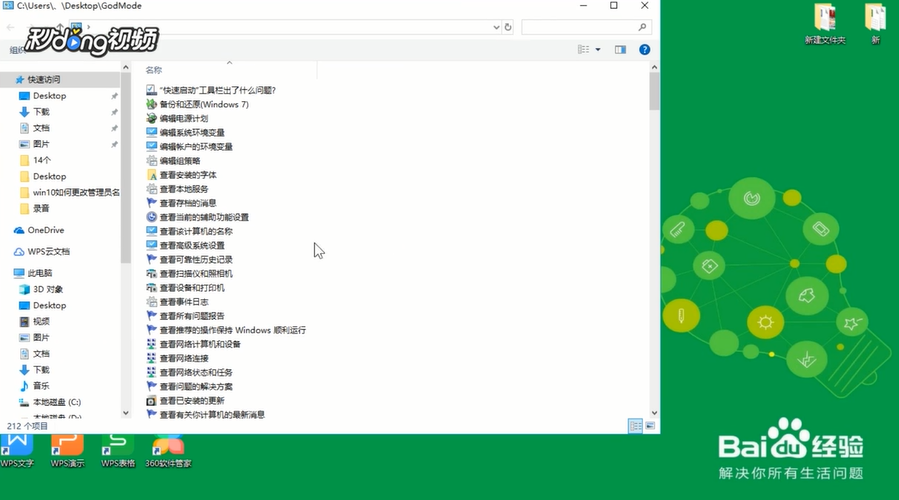The width and height of the screenshot is (899, 500).
Task: Toggle the preview pane icon
Action: point(620,50)
